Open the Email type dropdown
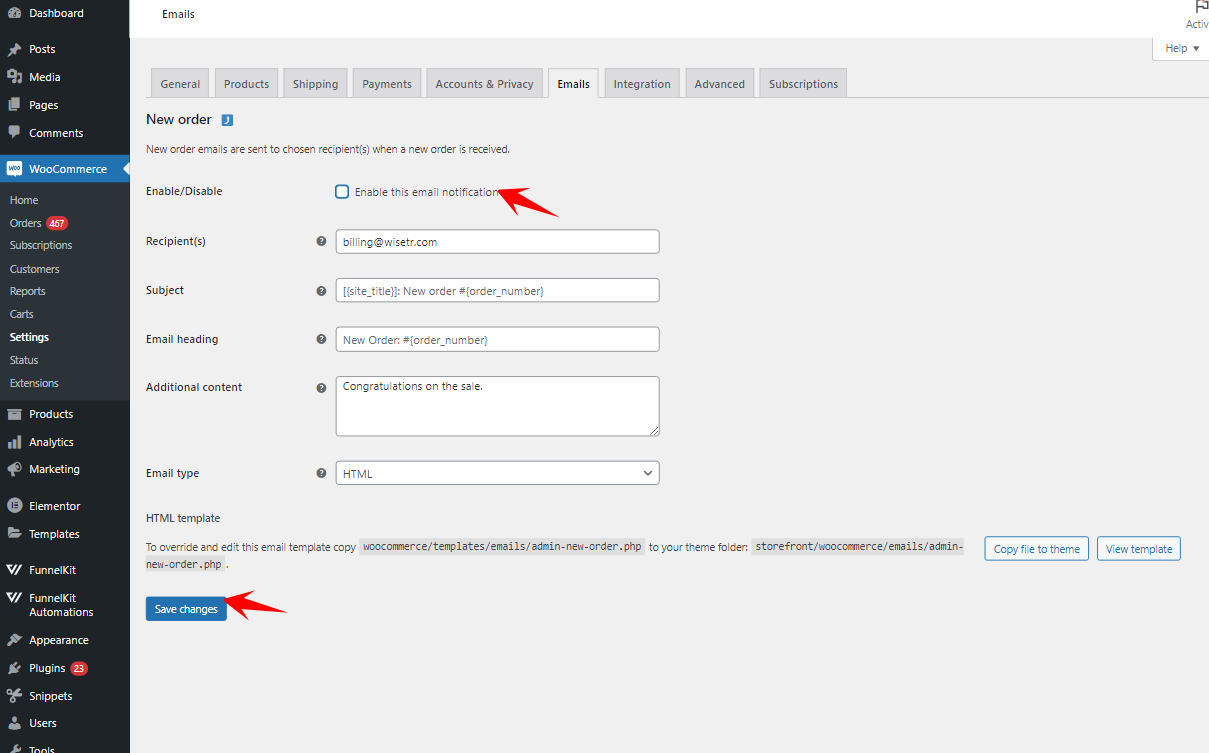Screen dimensions: 1209x753 [x=497, y=472]
